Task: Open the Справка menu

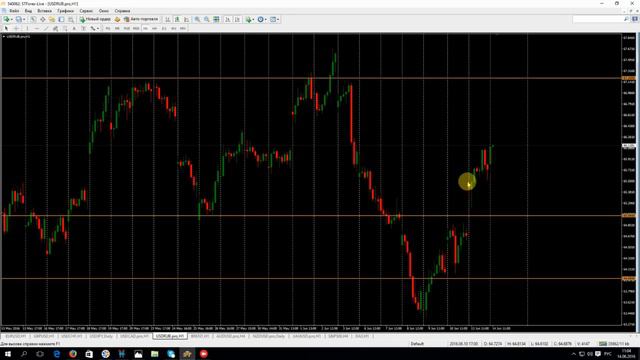Action: coord(122,11)
